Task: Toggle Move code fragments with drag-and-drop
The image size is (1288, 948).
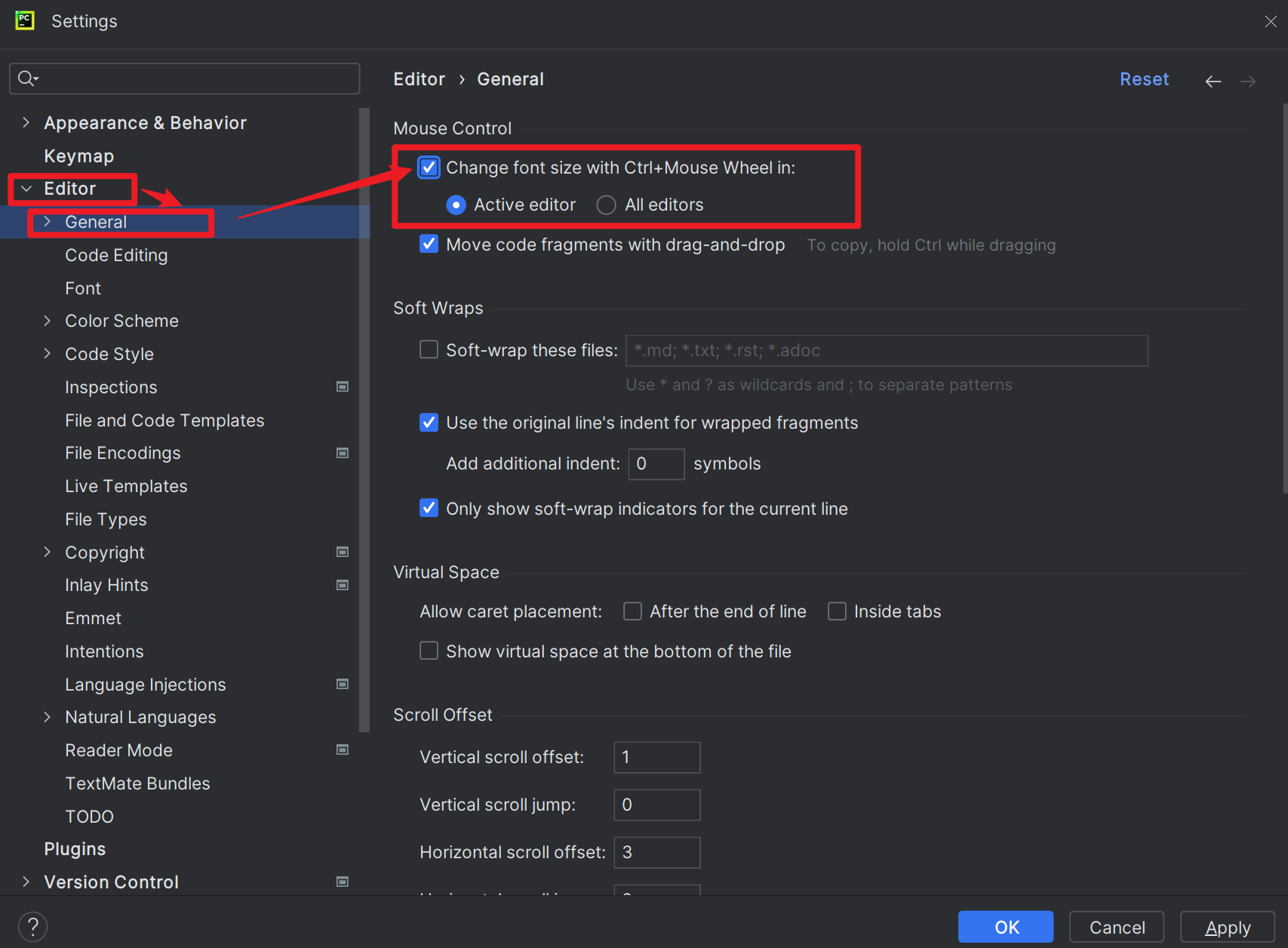Action: (429, 244)
